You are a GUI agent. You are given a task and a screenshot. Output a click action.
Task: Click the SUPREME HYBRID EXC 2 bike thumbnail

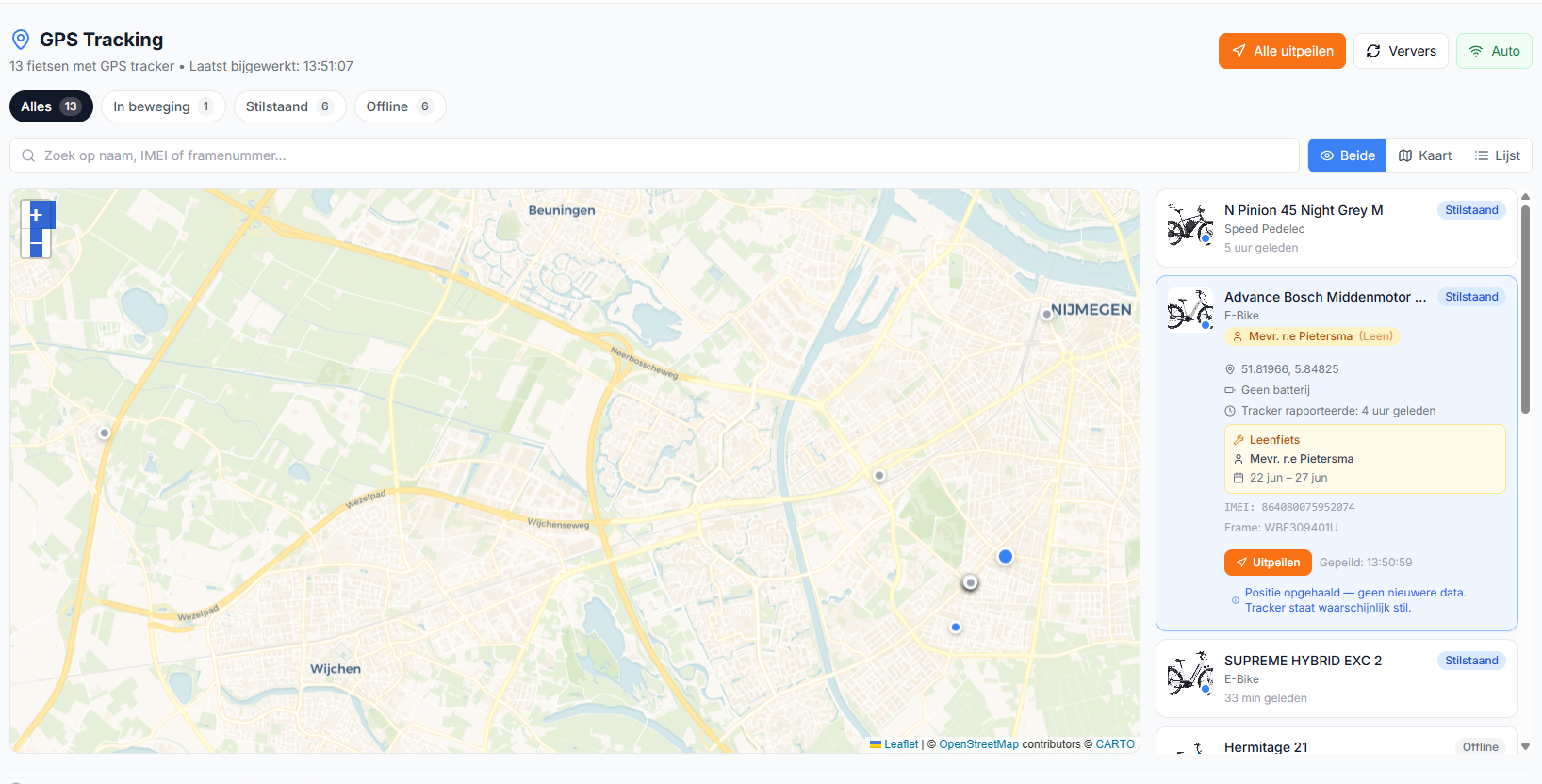tap(1190, 675)
